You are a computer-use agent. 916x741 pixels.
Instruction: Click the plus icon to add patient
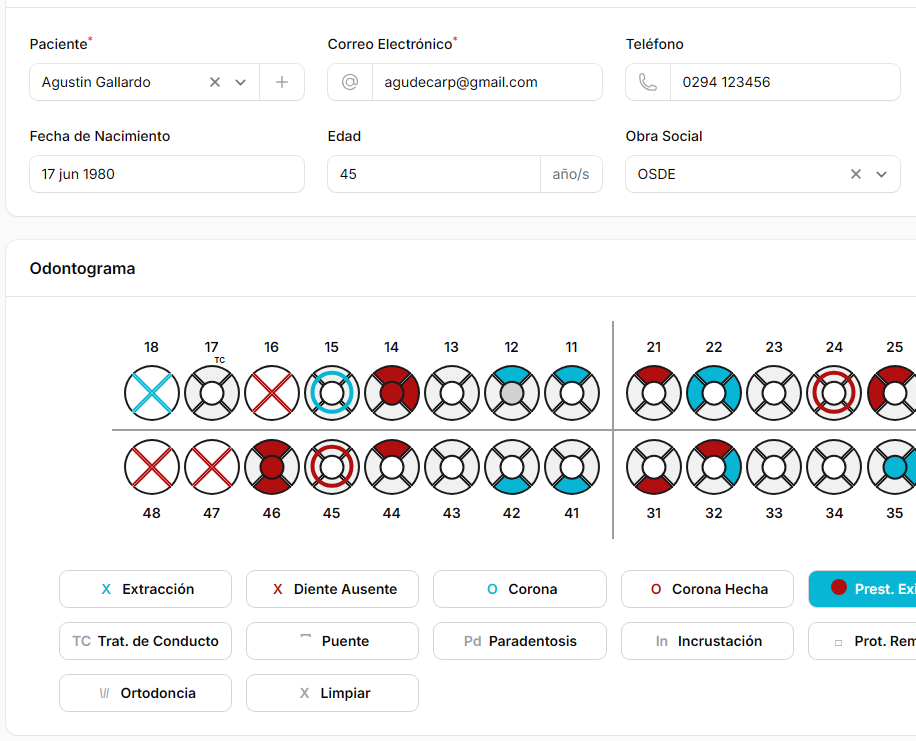click(282, 83)
